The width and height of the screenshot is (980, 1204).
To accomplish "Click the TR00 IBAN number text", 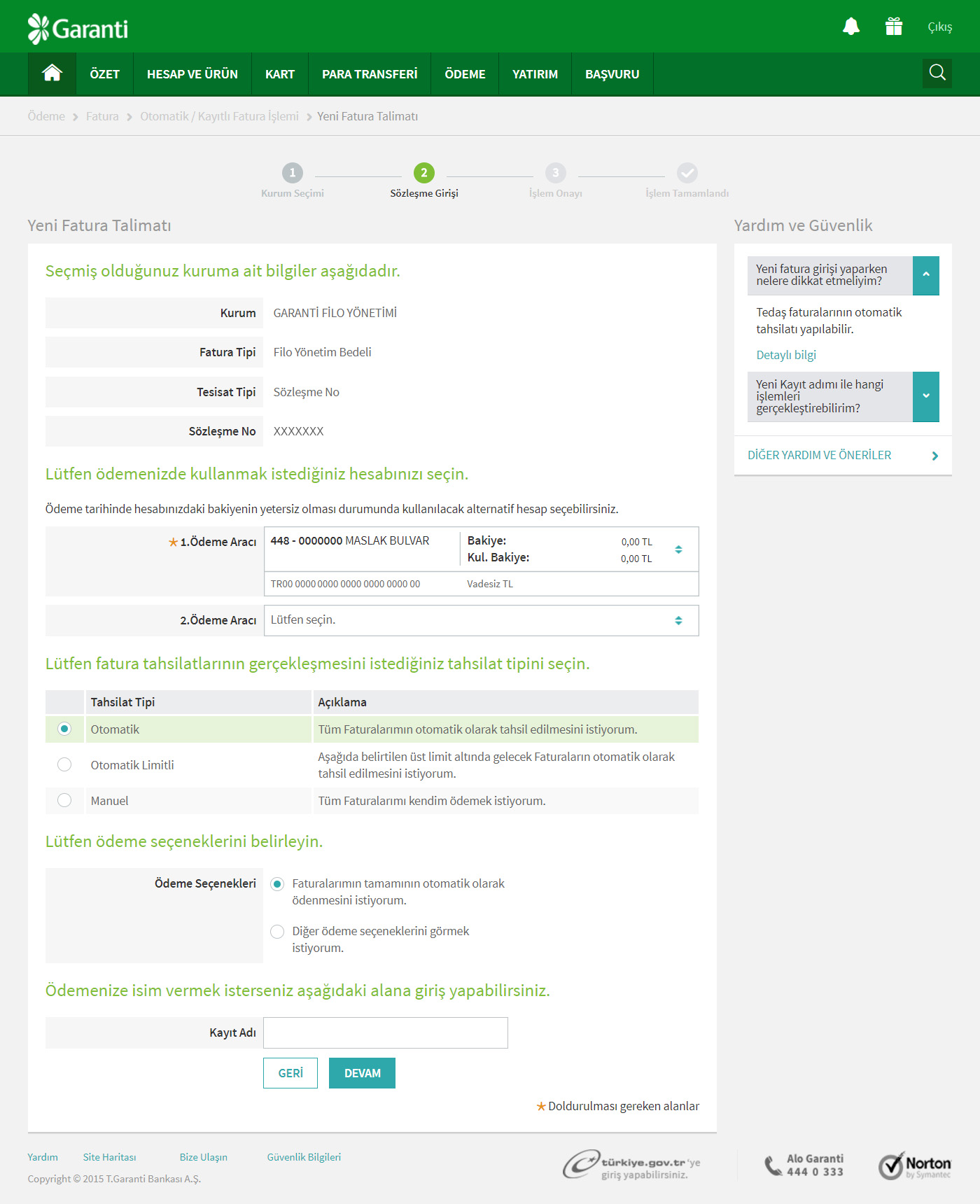I will coord(345,584).
